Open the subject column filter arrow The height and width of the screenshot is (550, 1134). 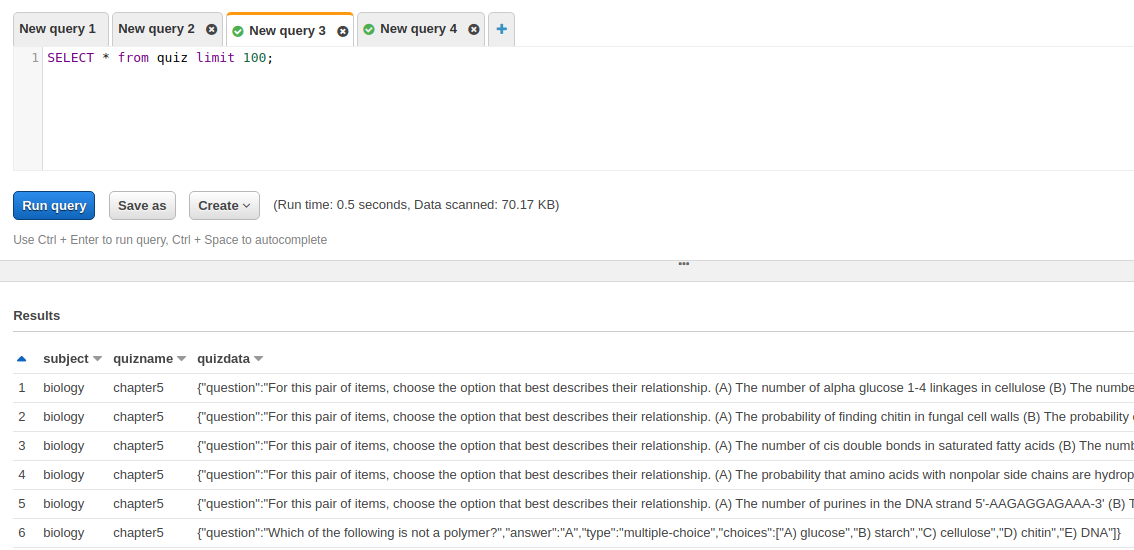pyautogui.click(x=97, y=359)
